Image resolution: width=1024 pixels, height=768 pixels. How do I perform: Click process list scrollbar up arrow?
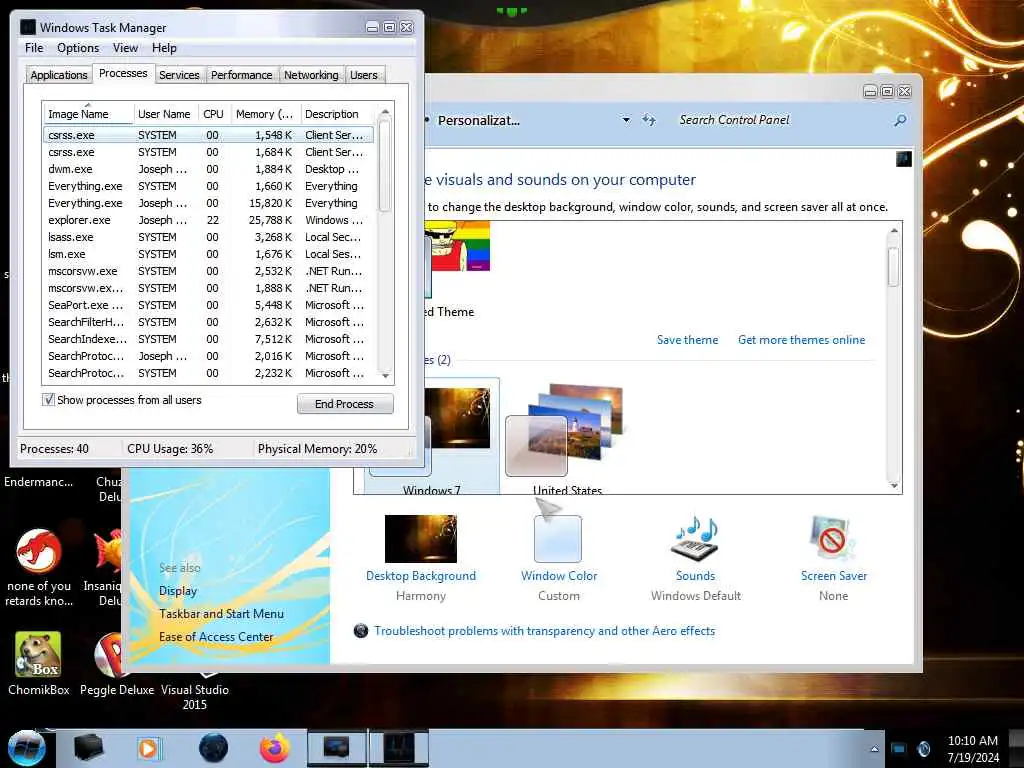385,113
